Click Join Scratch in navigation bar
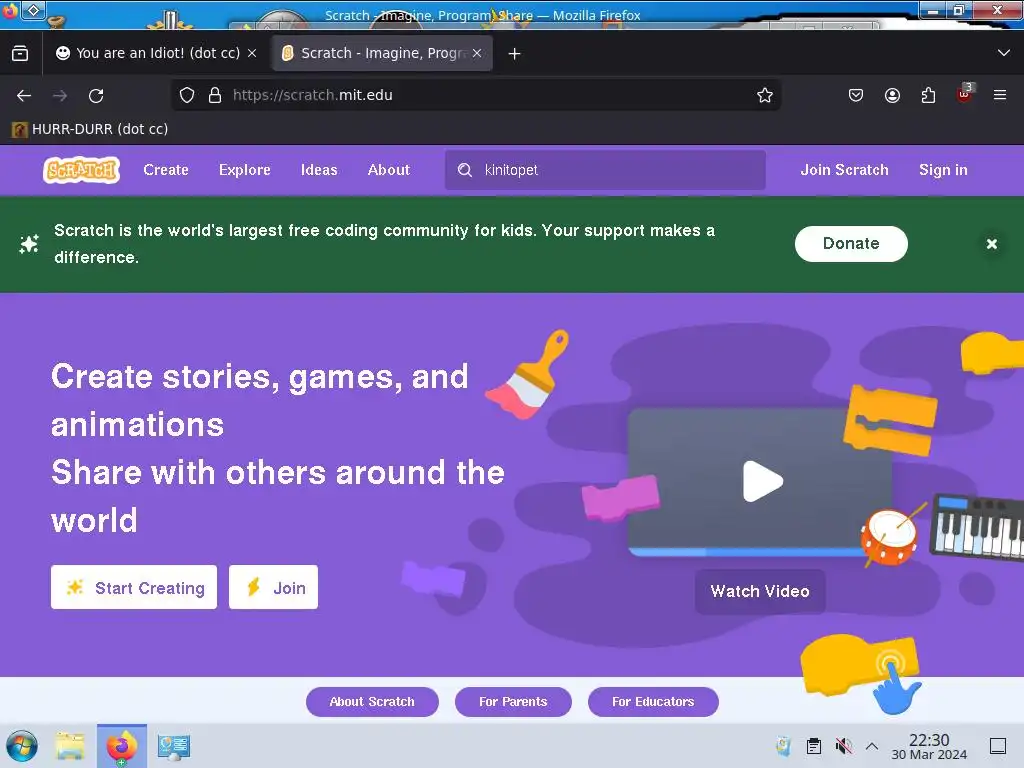Screen dimensions: 1024x768 [x=844, y=170]
